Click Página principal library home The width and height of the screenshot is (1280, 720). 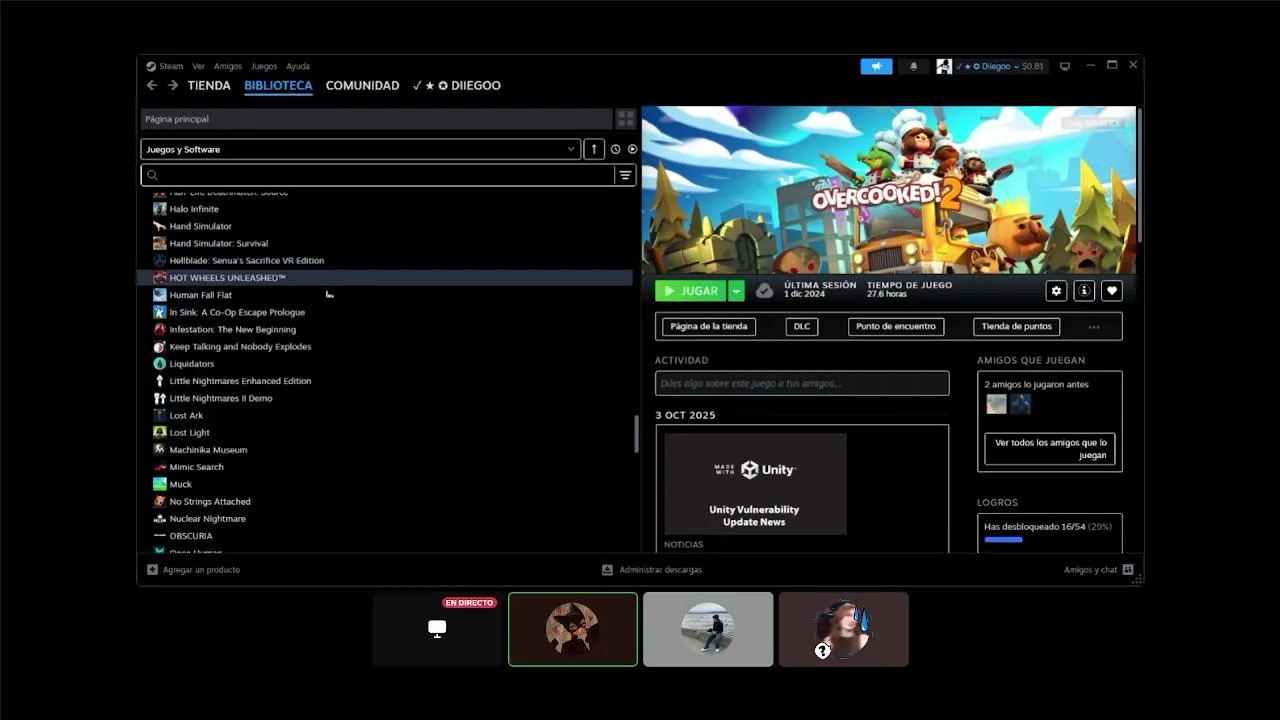[376, 119]
